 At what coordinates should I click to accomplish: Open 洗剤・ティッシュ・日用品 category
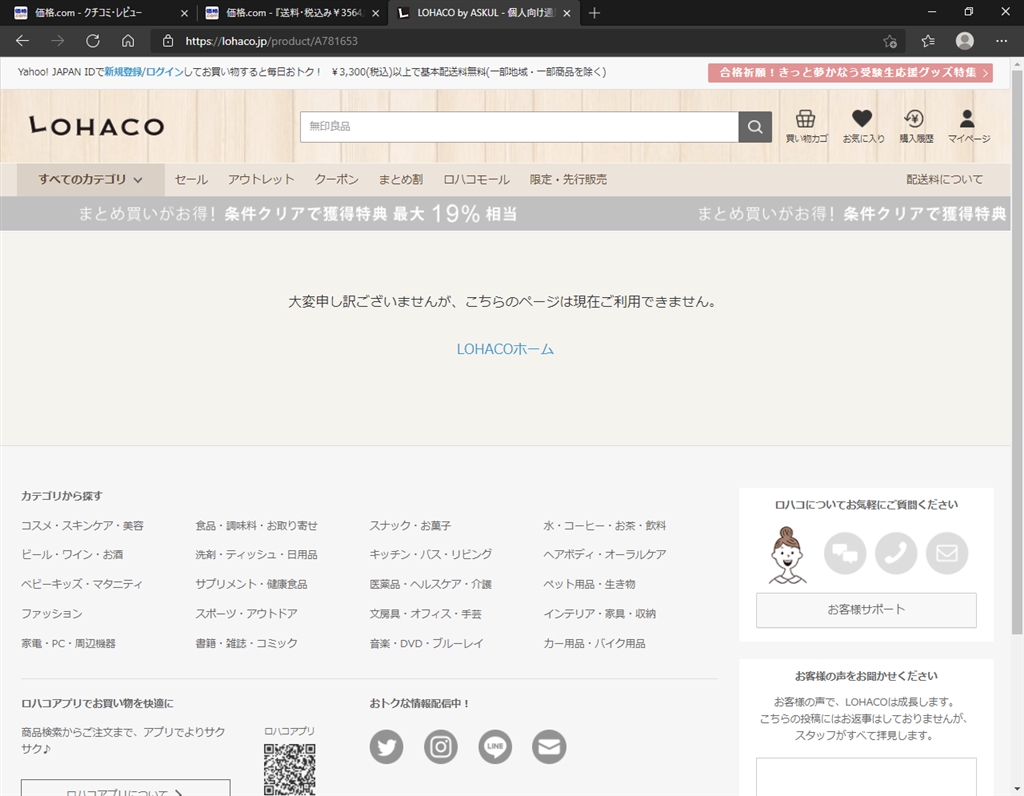click(x=256, y=554)
